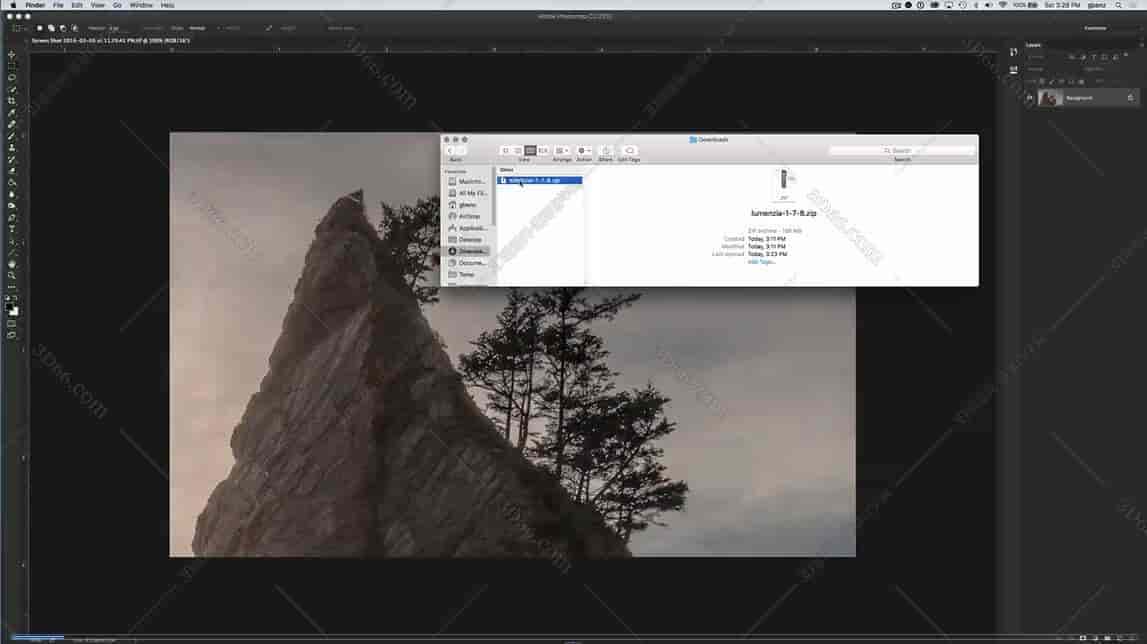Hide the Background layer with eye icon
This screenshot has width=1147, height=644.
[1030, 98]
